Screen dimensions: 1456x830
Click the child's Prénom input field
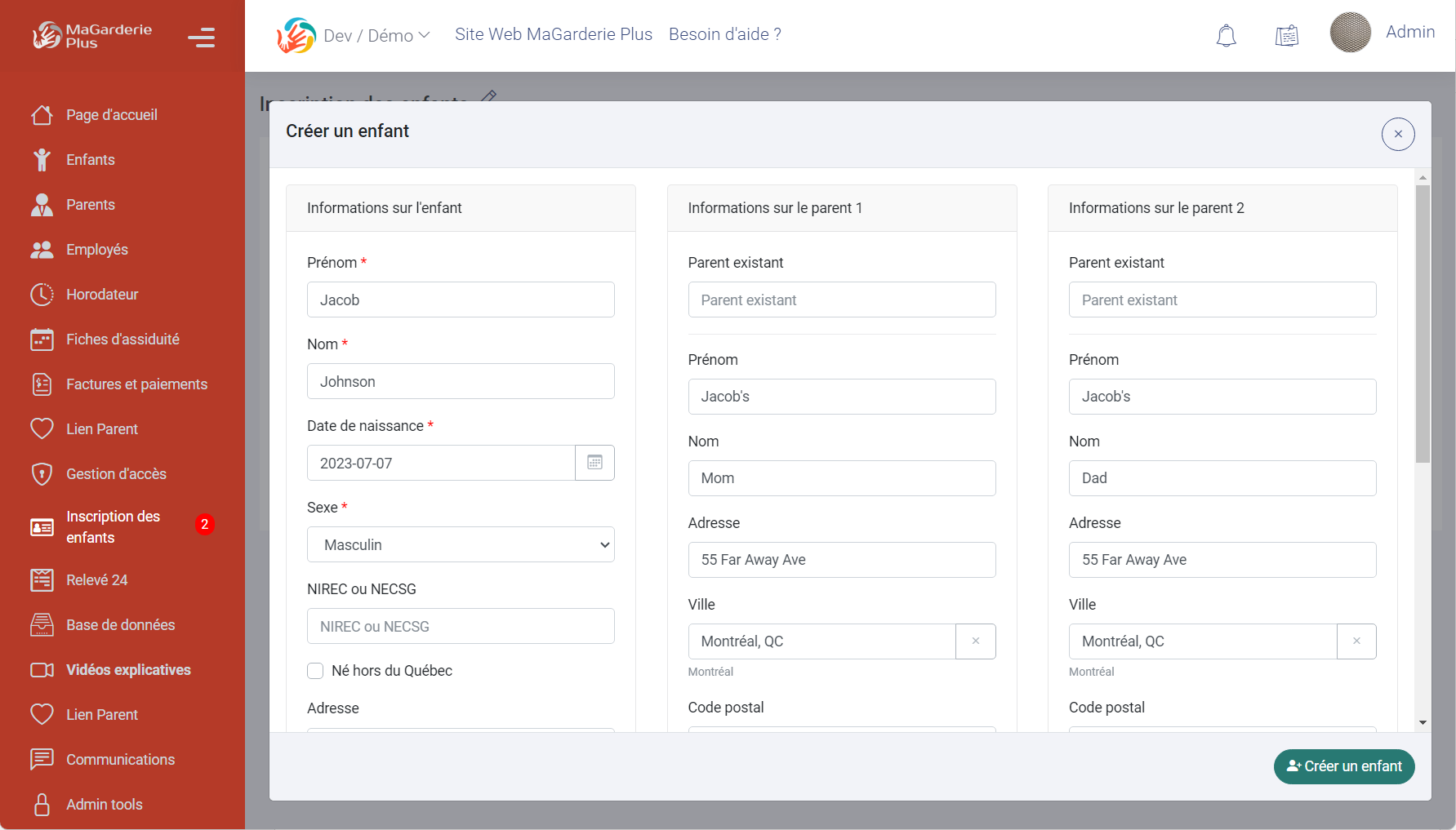[x=461, y=300]
